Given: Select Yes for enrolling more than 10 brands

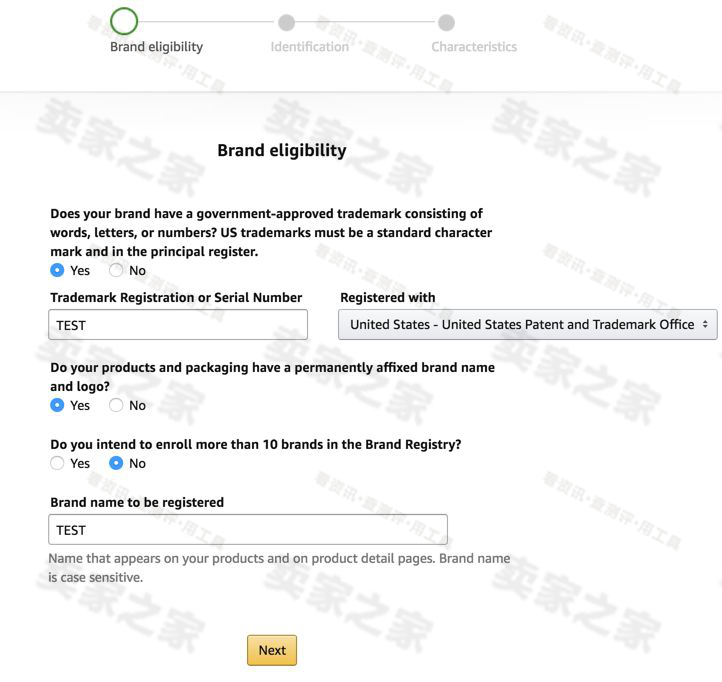Looking at the screenshot, I should pyautogui.click(x=57, y=463).
